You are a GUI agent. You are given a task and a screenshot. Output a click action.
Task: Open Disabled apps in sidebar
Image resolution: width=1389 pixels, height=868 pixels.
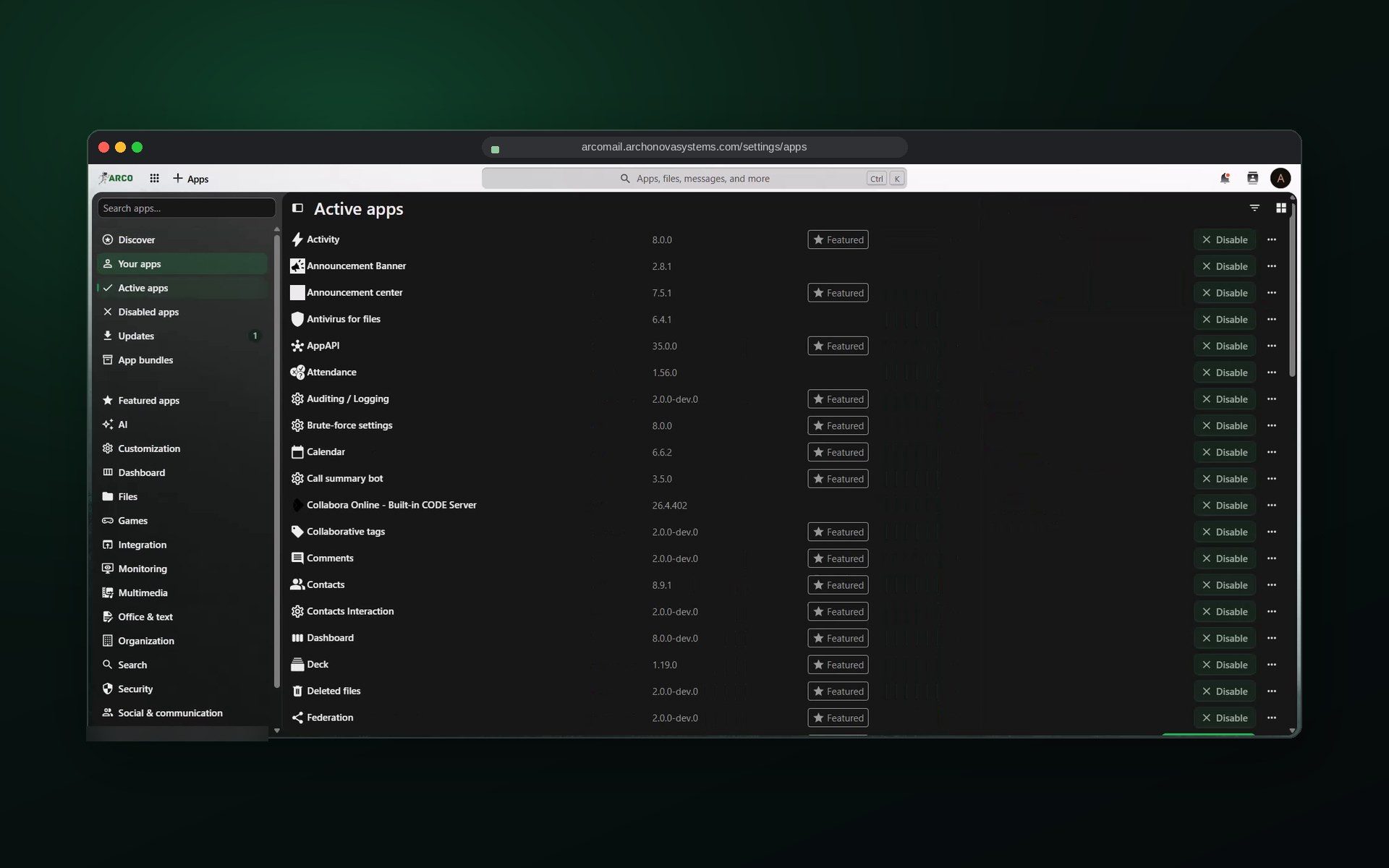(182, 312)
